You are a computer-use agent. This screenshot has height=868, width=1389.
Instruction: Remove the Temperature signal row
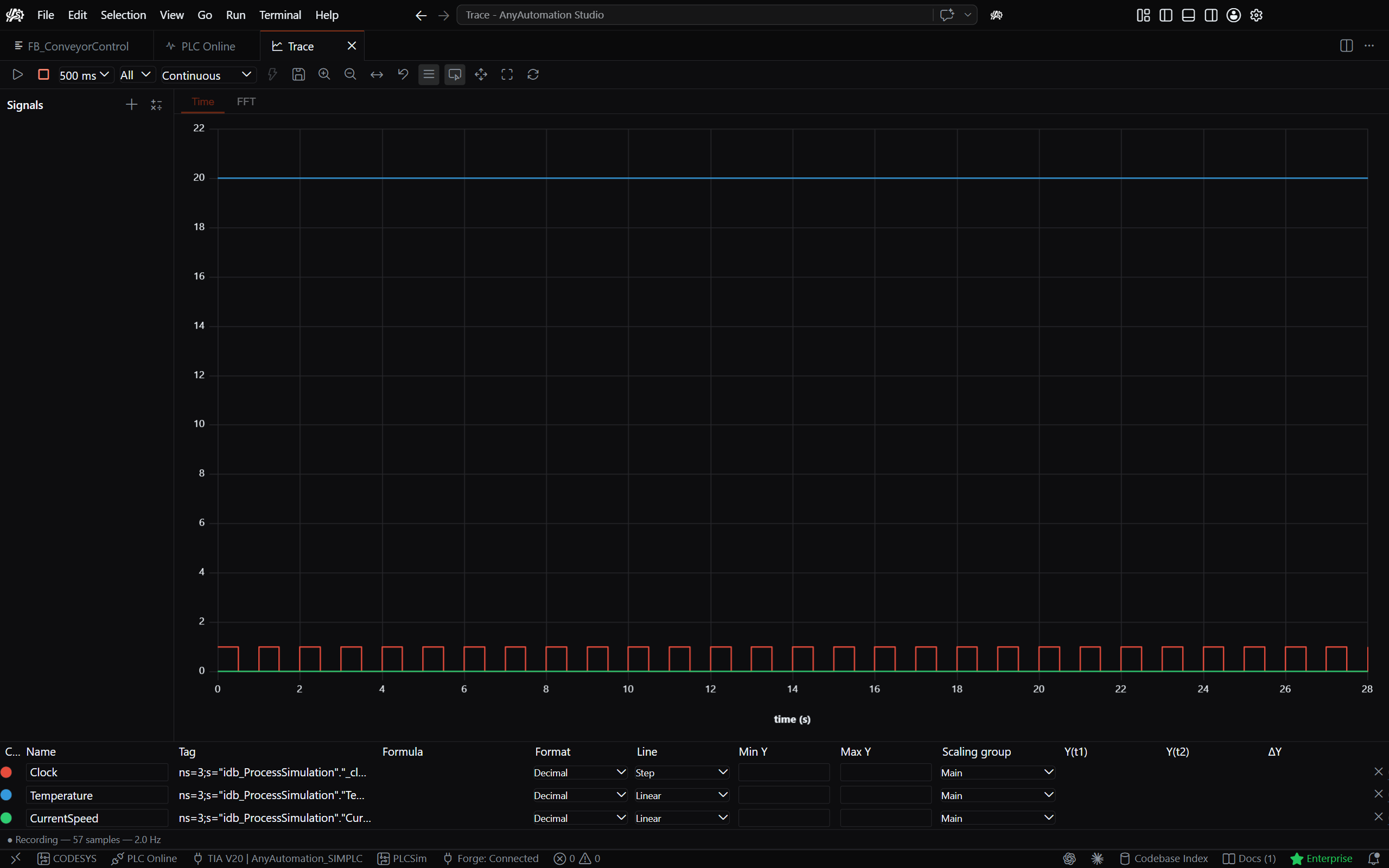click(1378, 794)
